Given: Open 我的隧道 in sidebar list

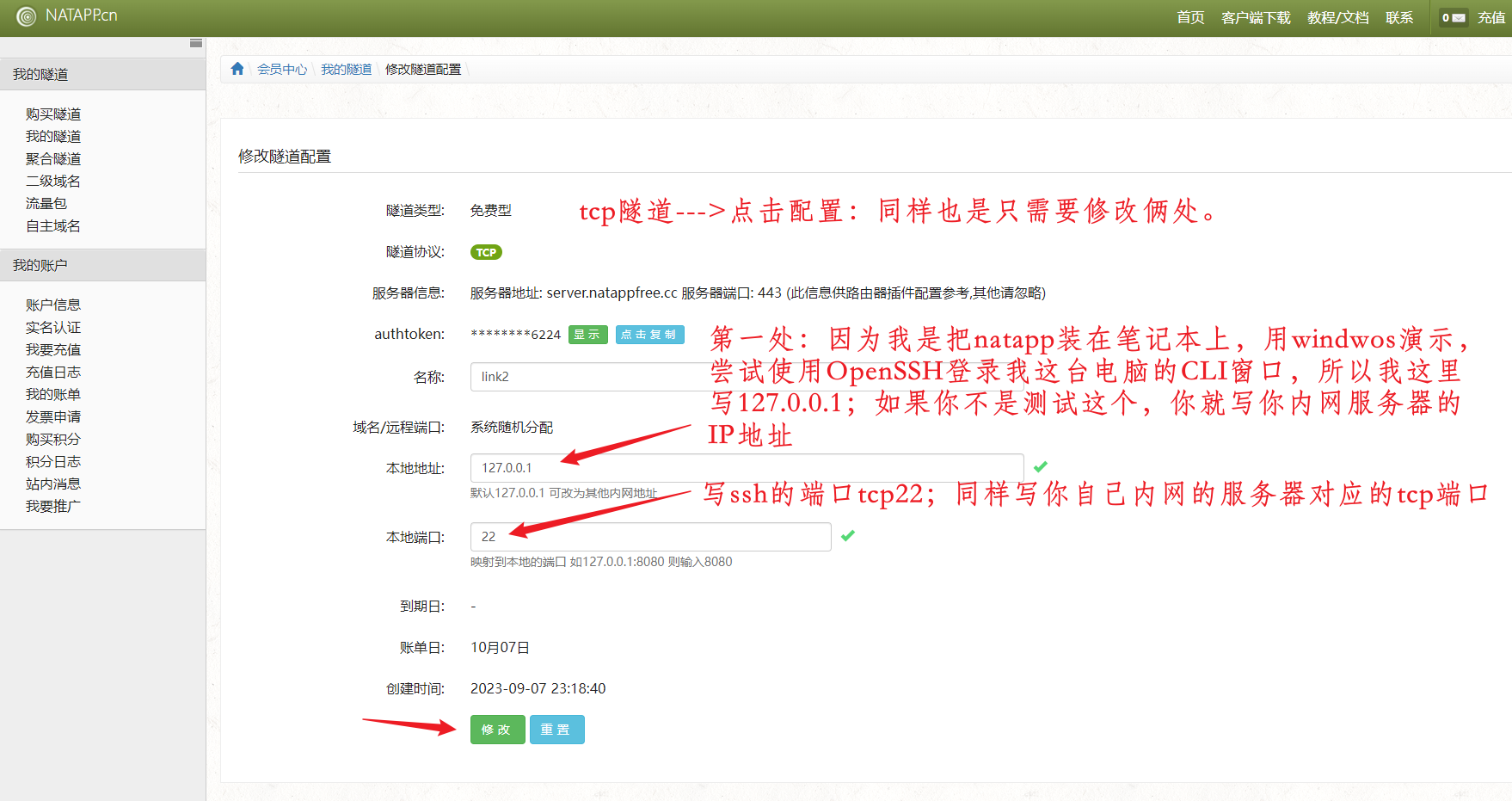Looking at the screenshot, I should pyautogui.click(x=53, y=136).
